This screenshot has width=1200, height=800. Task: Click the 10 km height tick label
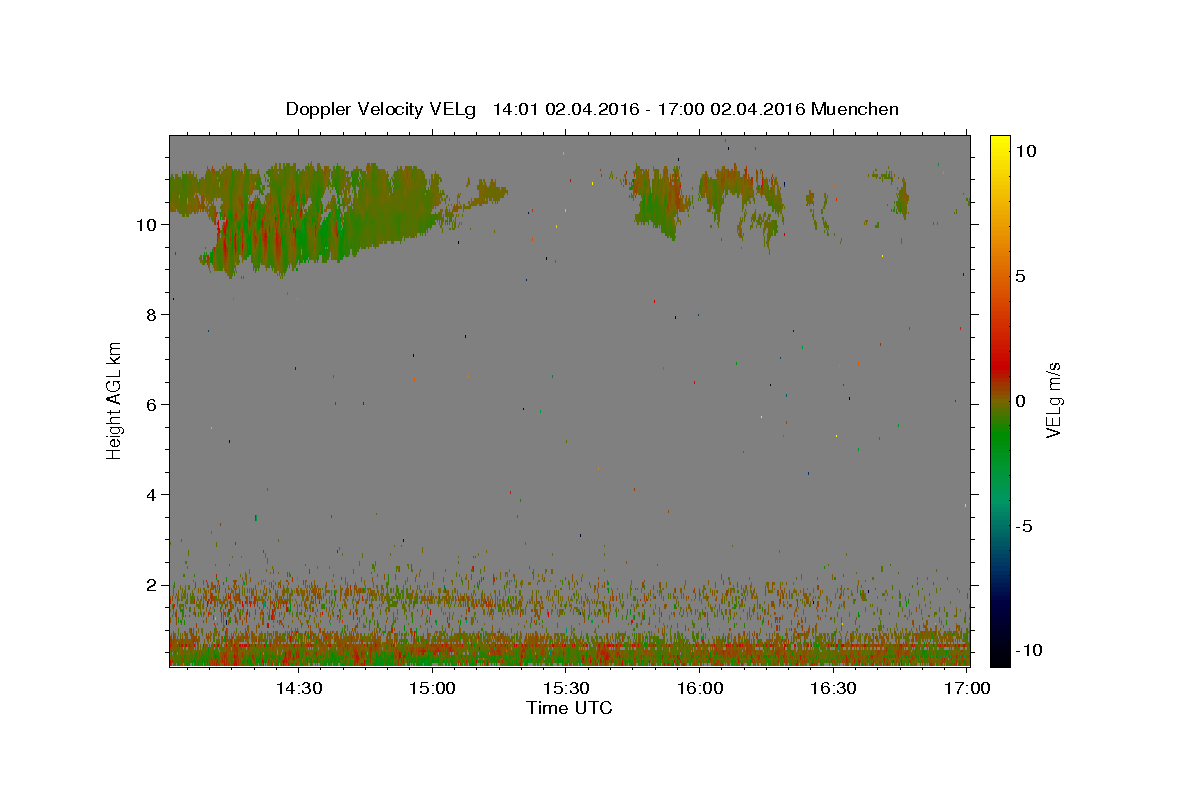(146, 224)
